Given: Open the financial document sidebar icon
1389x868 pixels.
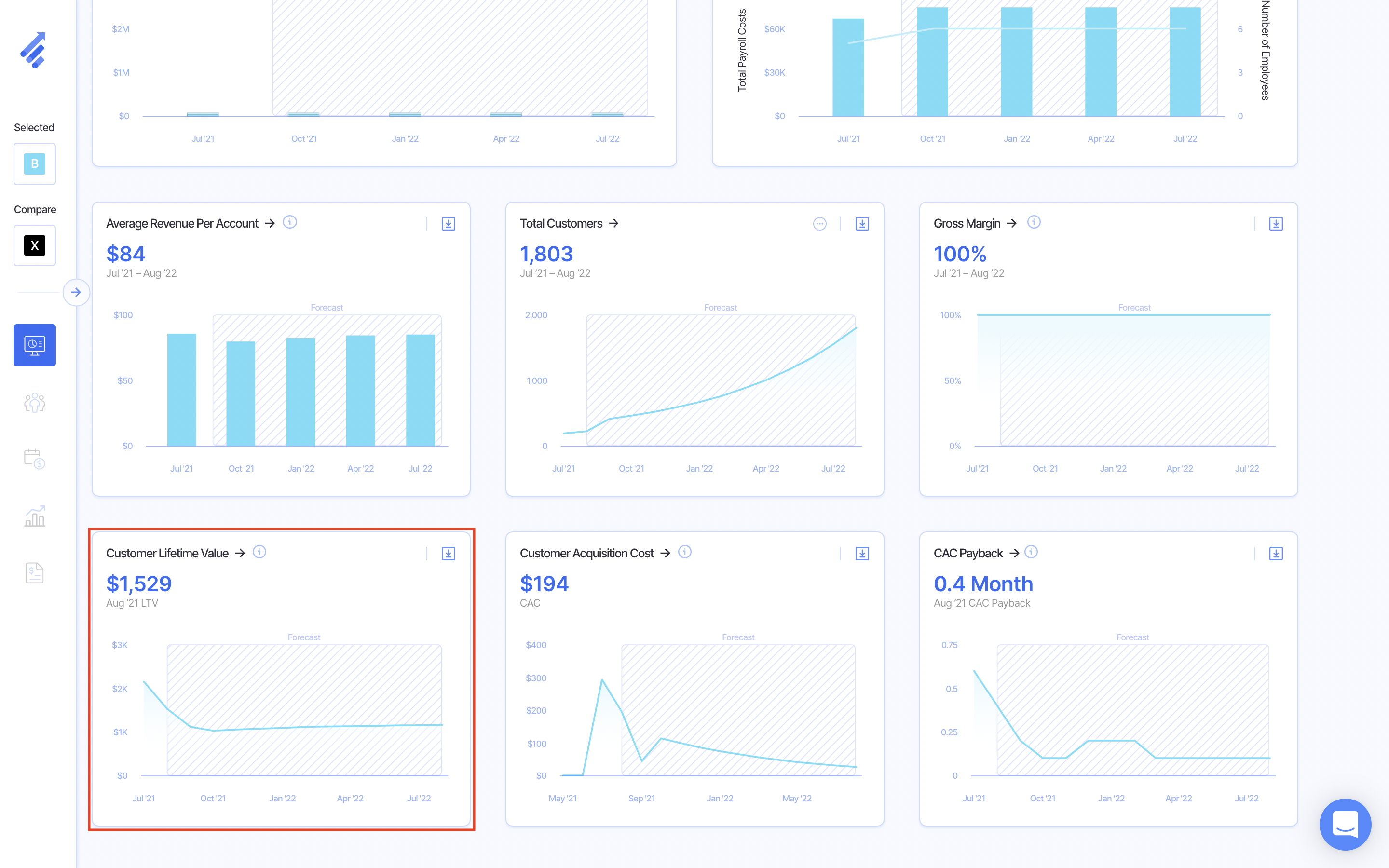Looking at the screenshot, I should [34, 572].
